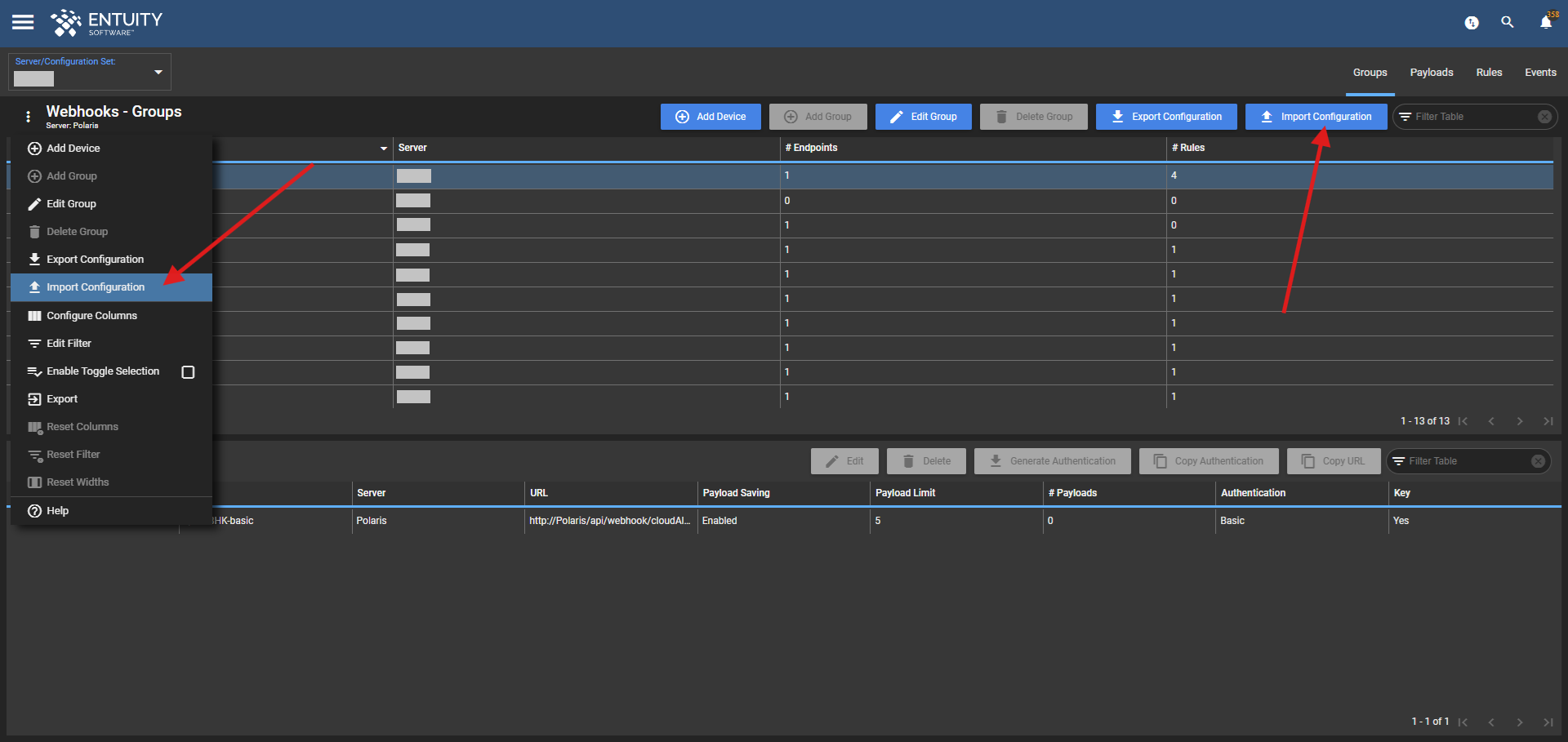Click the Generate Authentication button
The height and width of the screenshot is (742, 1568).
pos(1052,461)
